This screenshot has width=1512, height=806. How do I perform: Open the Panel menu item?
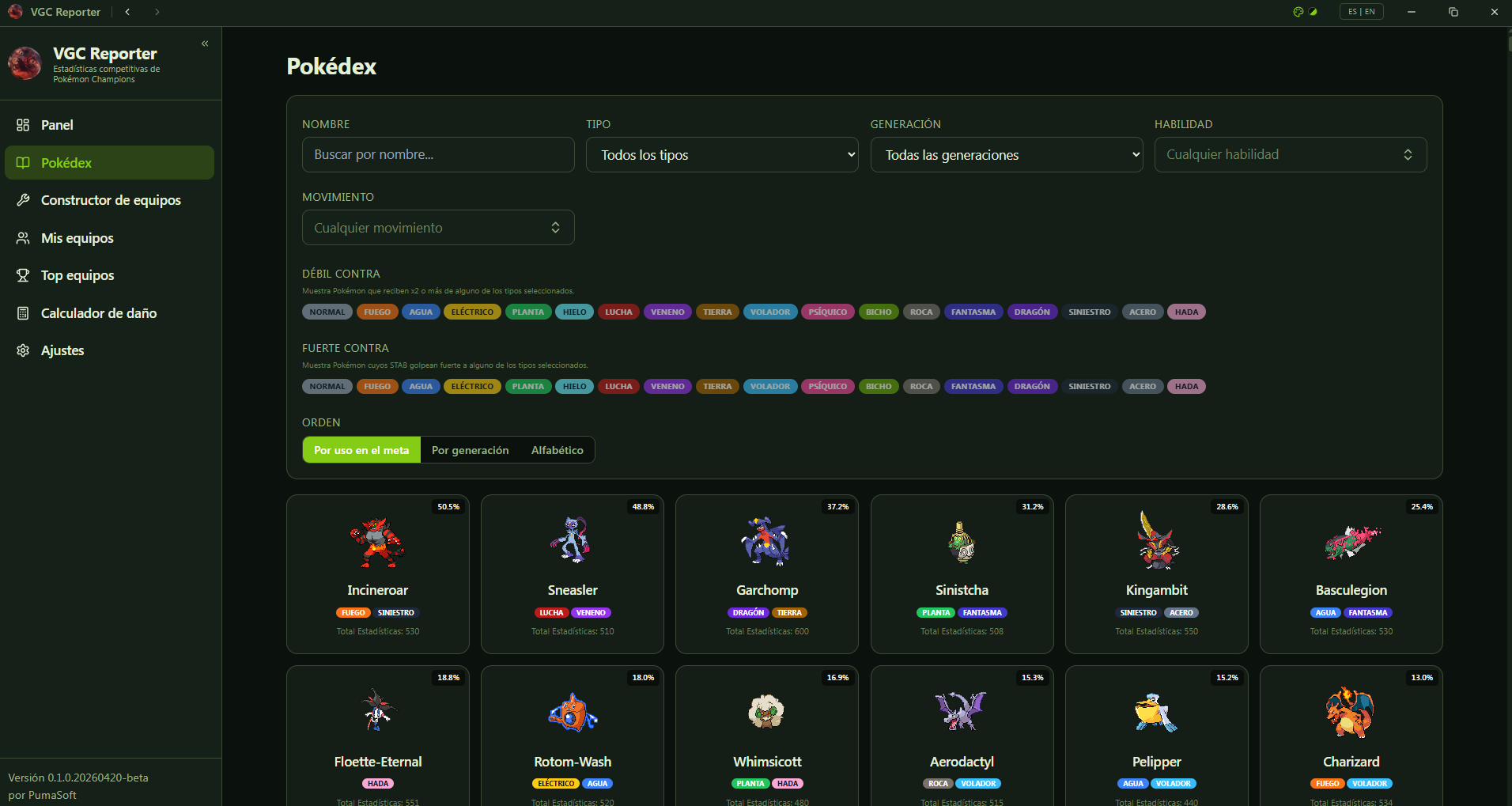(x=109, y=125)
